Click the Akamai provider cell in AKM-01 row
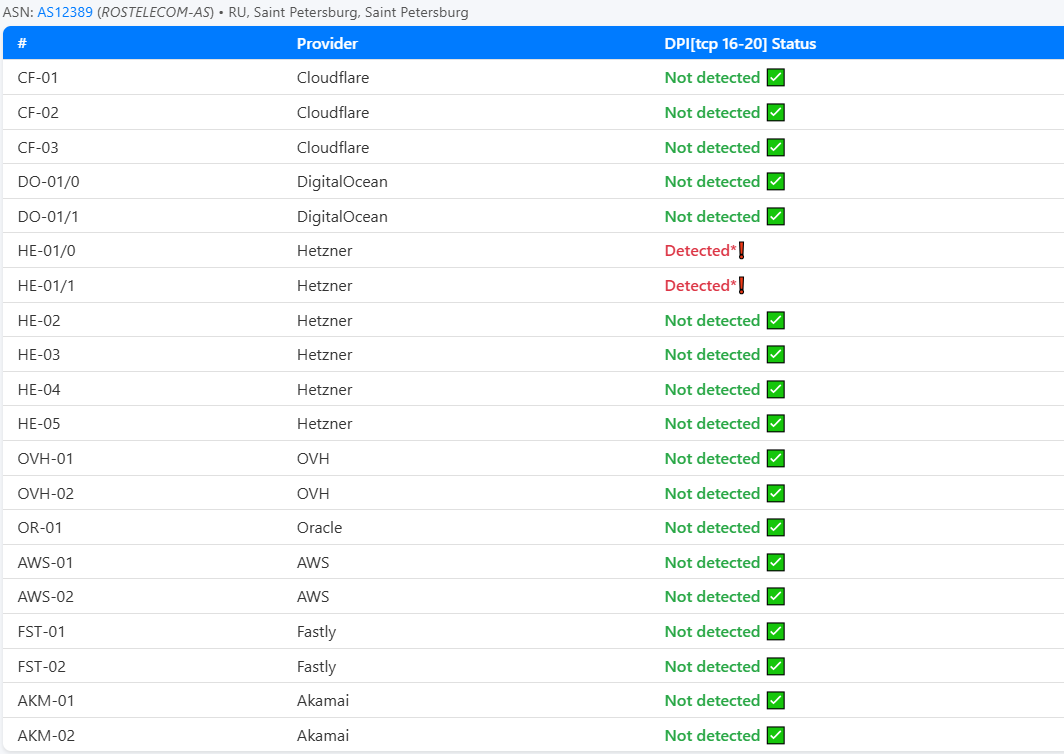 click(322, 700)
